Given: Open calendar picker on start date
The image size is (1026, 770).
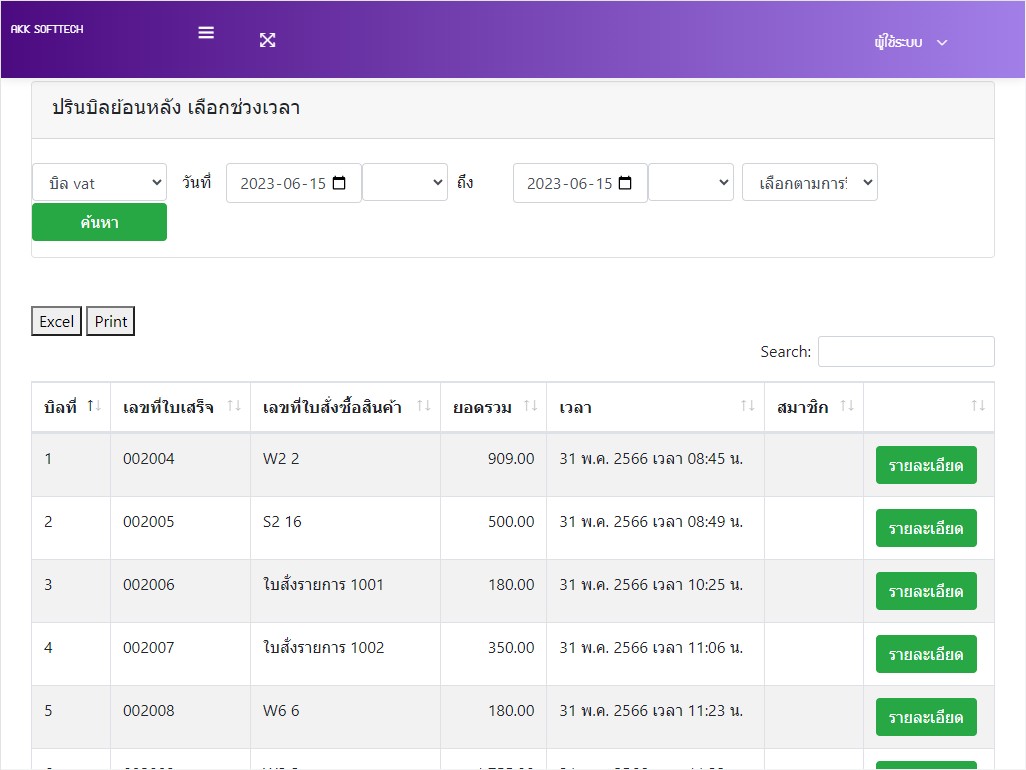Looking at the screenshot, I should 339,183.
